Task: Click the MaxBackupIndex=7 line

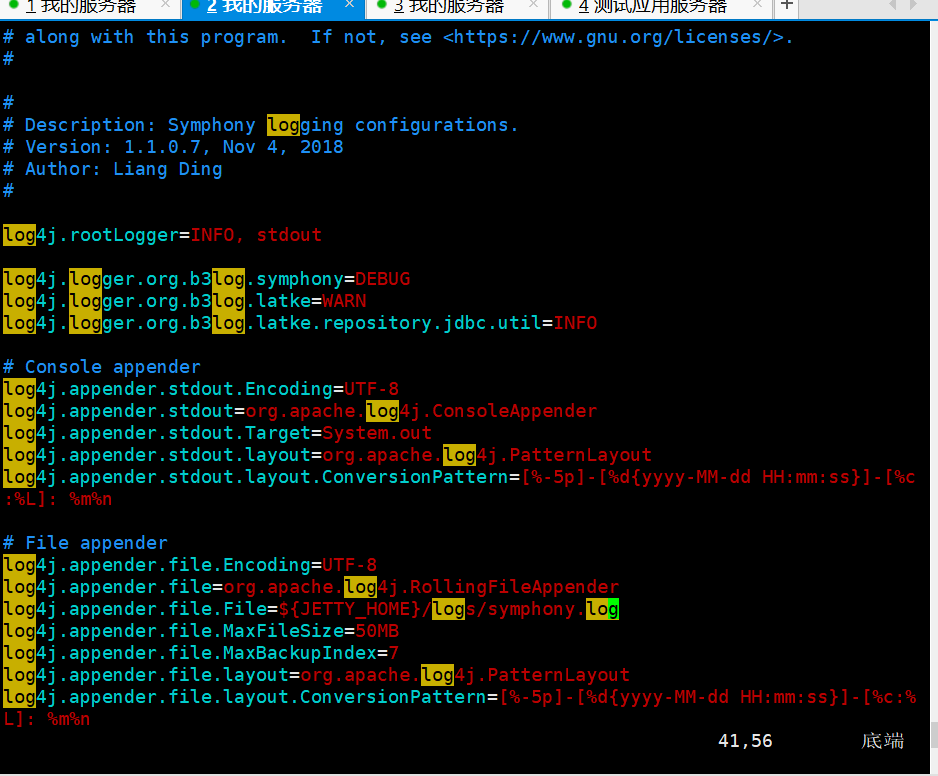Action: coord(200,653)
